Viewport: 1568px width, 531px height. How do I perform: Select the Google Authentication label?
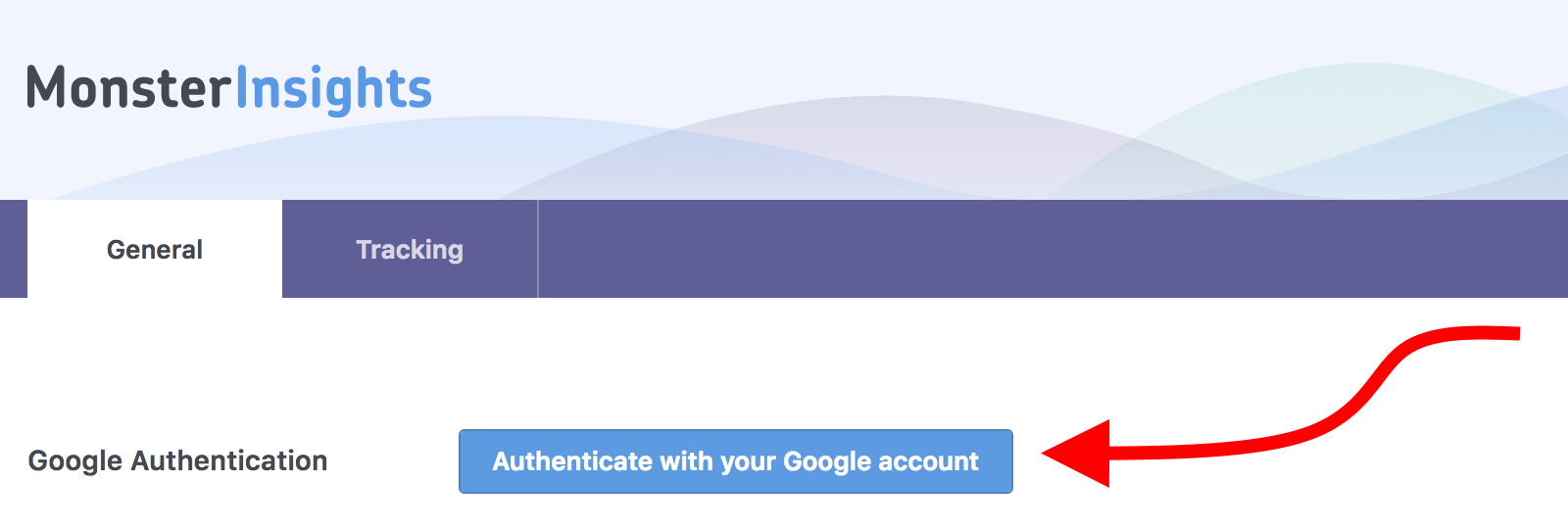(x=177, y=460)
